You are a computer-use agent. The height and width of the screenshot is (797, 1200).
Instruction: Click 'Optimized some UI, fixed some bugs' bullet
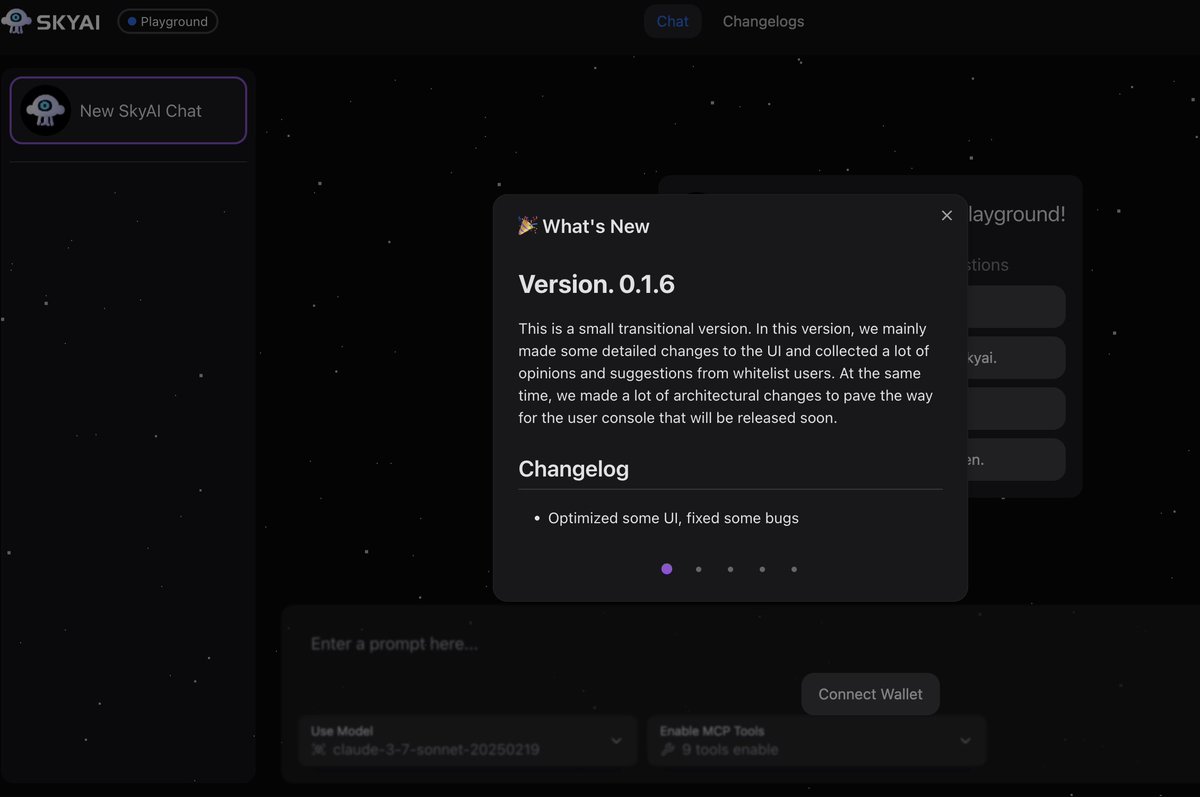tap(673, 518)
